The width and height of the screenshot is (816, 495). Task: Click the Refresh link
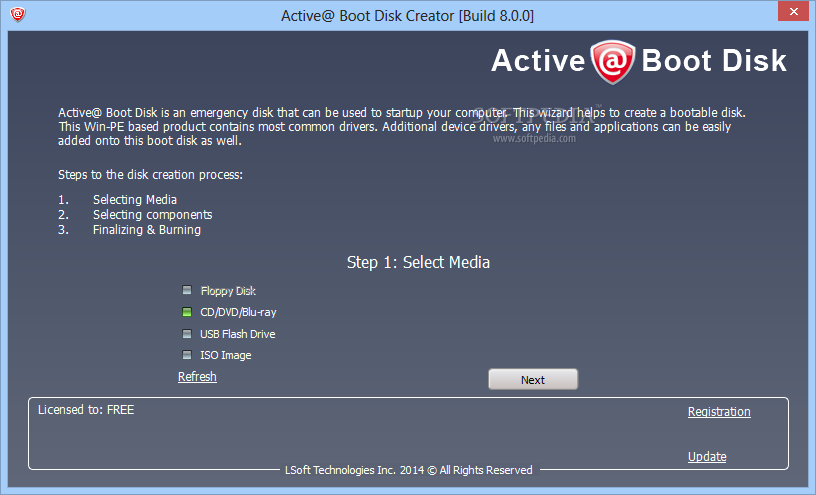pos(197,376)
